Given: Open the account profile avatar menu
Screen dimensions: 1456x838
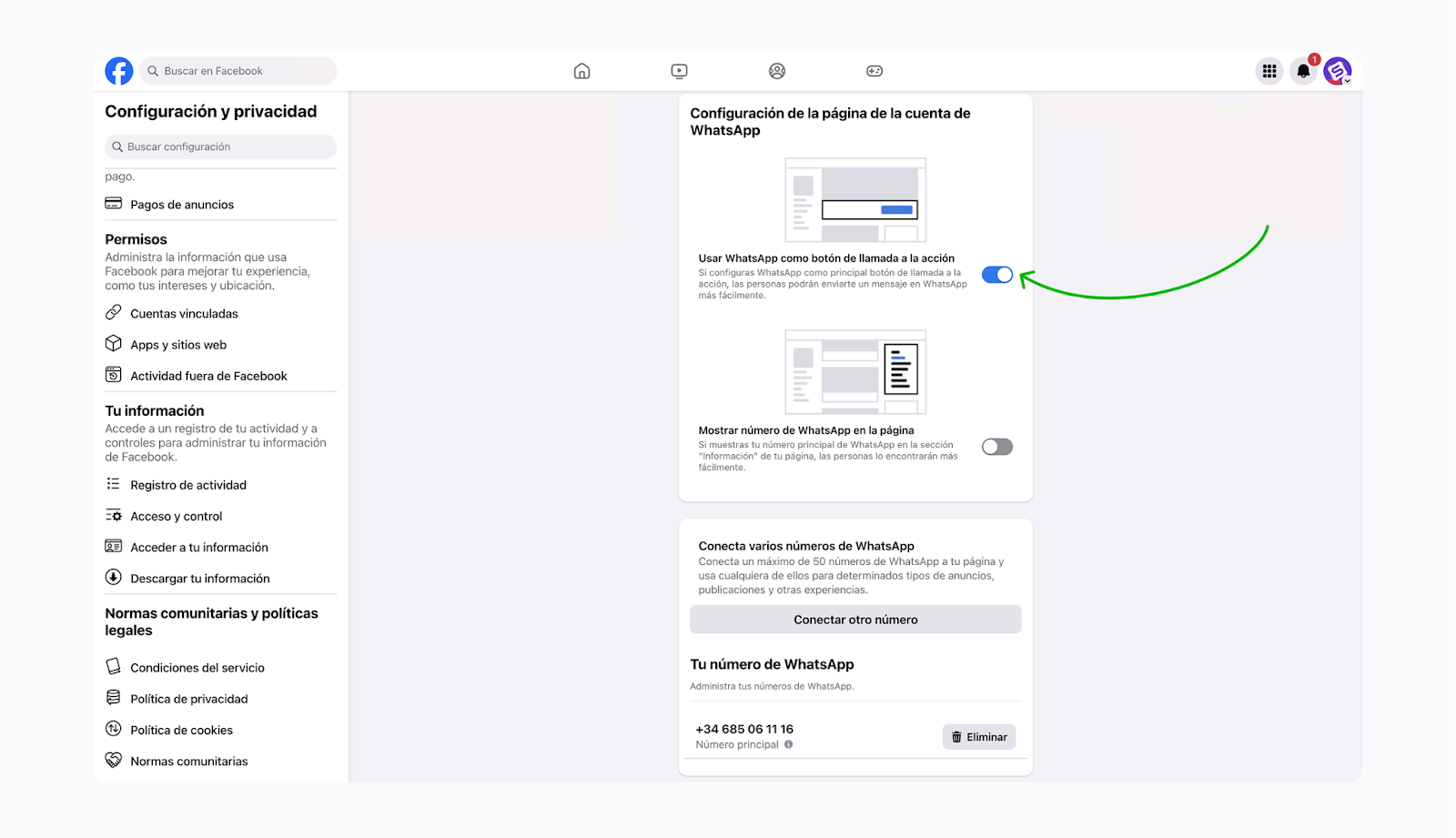Looking at the screenshot, I should coord(1338,71).
